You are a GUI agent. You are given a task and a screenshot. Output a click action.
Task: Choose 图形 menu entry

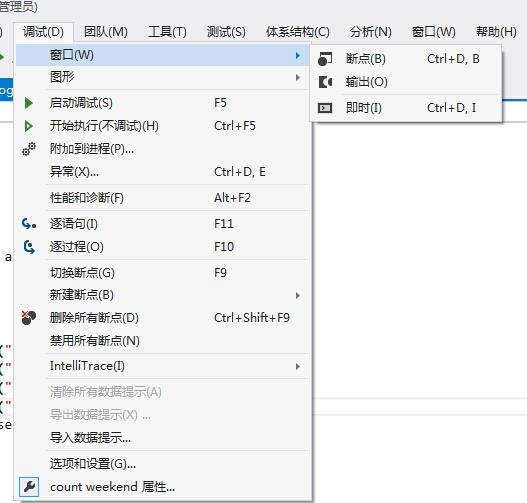pyautogui.click(x=162, y=77)
